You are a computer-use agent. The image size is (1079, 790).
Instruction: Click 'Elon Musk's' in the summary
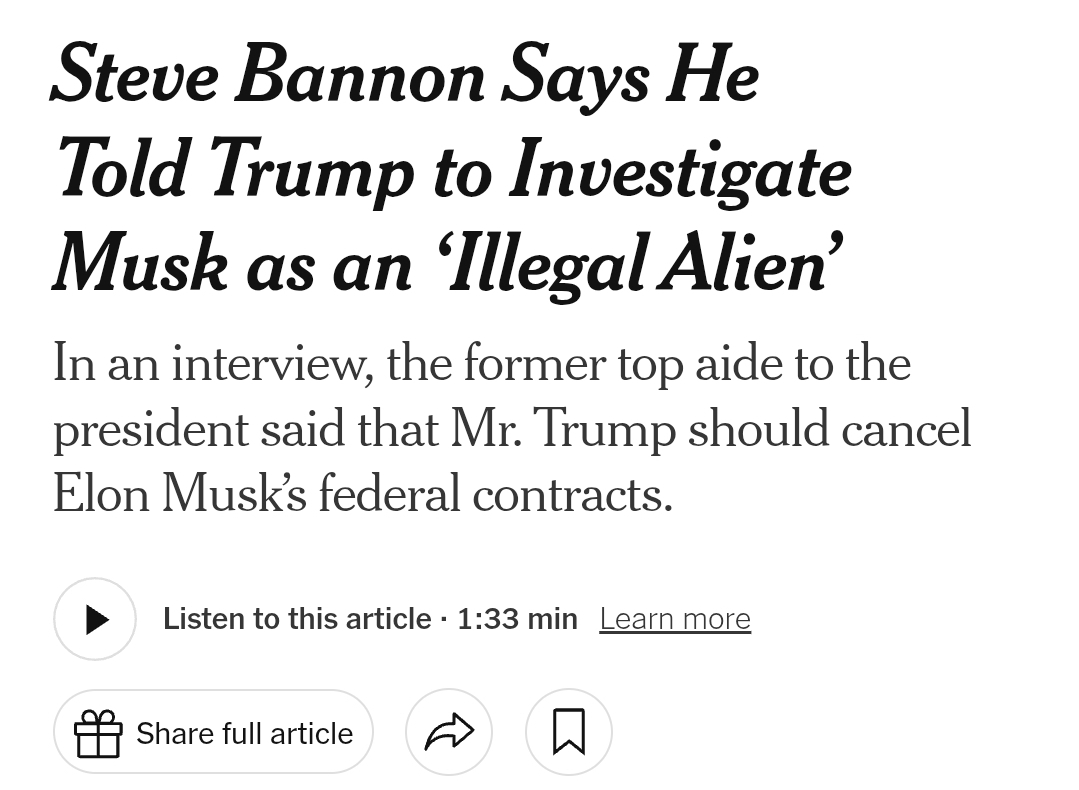[x=180, y=494]
